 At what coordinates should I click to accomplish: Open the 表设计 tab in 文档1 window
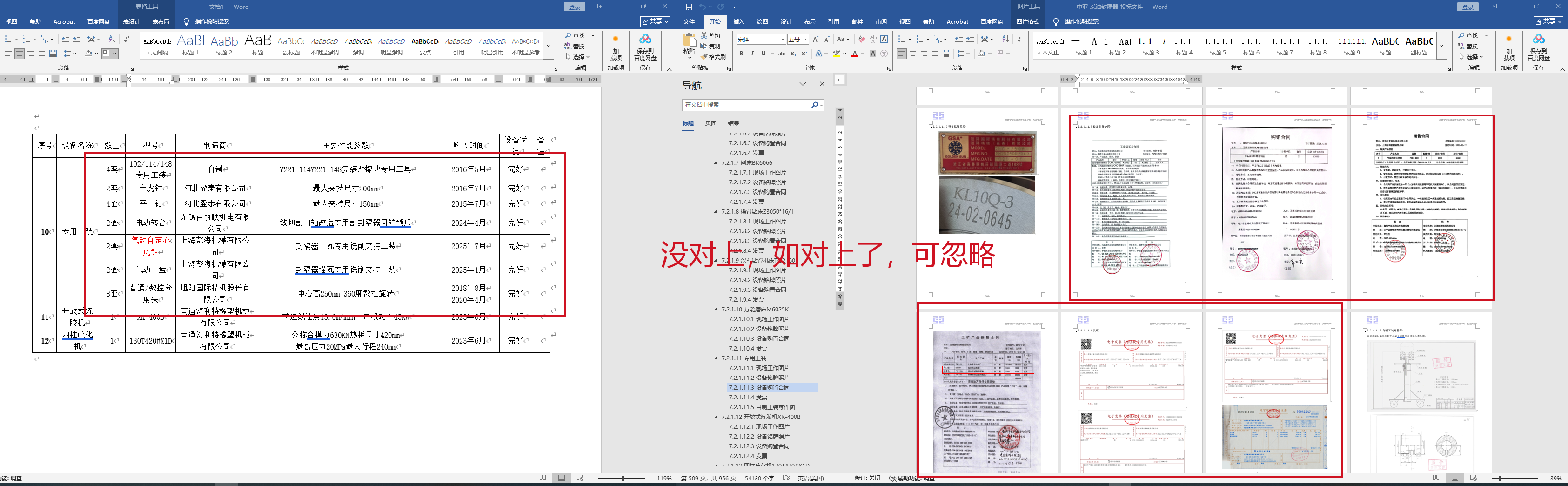click(132, 21)
